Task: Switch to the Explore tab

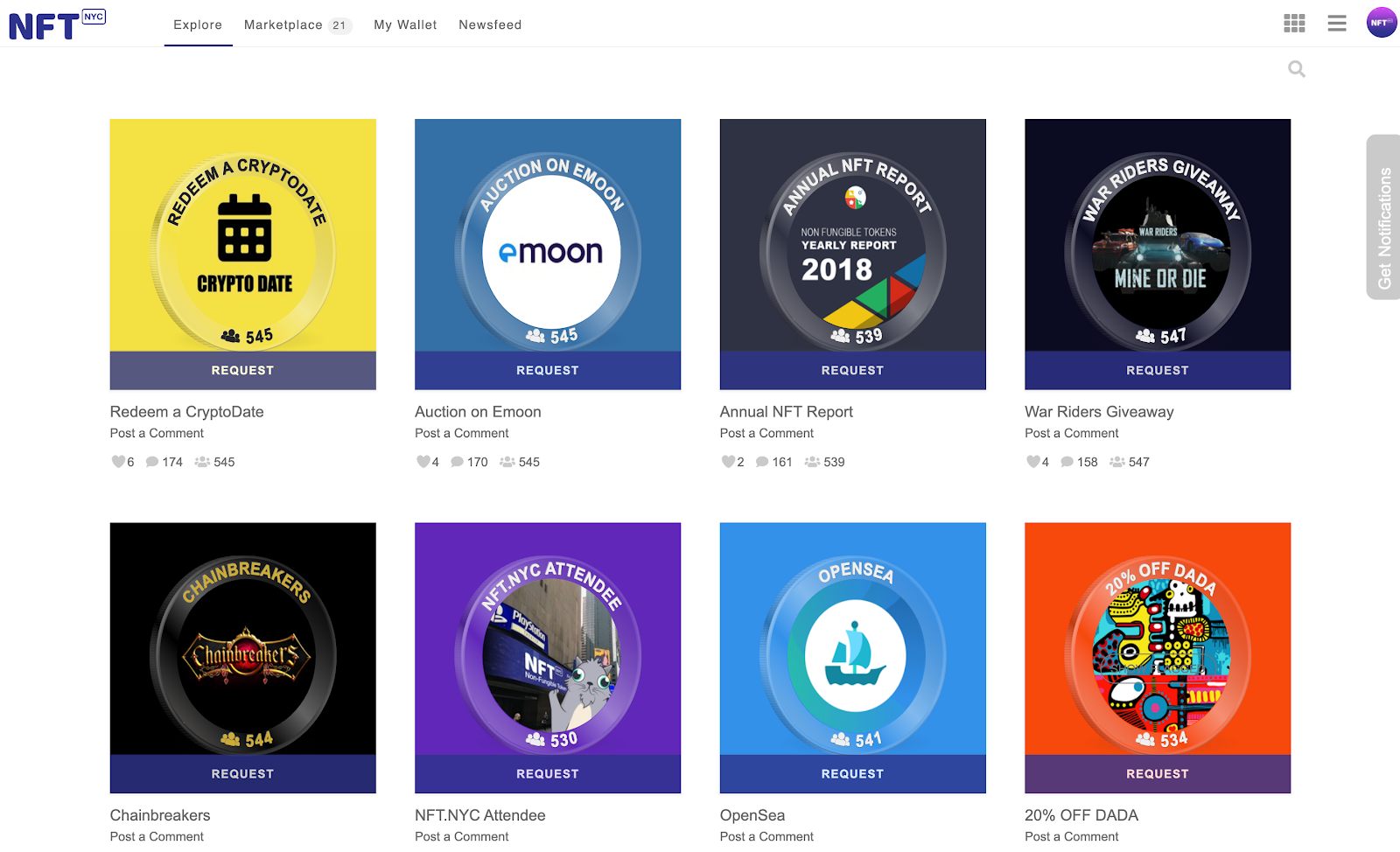Action: point(198,24)
